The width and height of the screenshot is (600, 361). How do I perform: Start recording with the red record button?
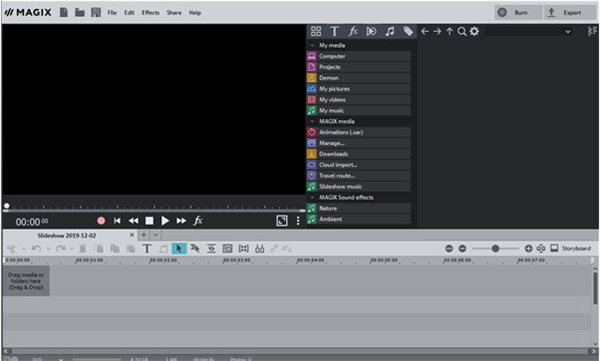[x=101, y=221]
